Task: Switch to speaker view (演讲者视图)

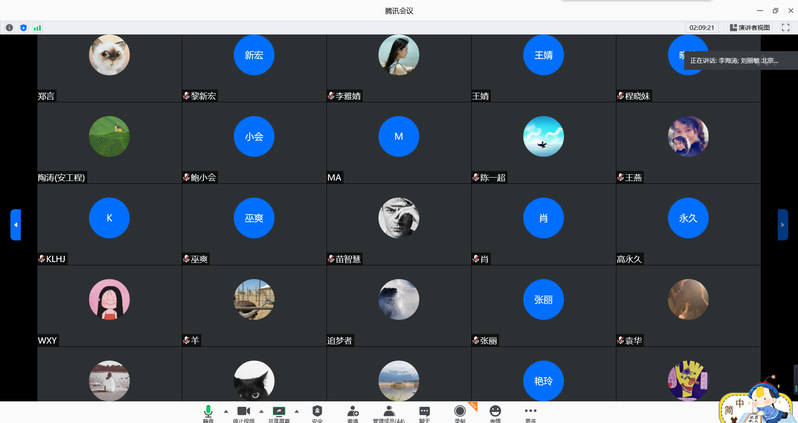Action: [x=750, y=28]
